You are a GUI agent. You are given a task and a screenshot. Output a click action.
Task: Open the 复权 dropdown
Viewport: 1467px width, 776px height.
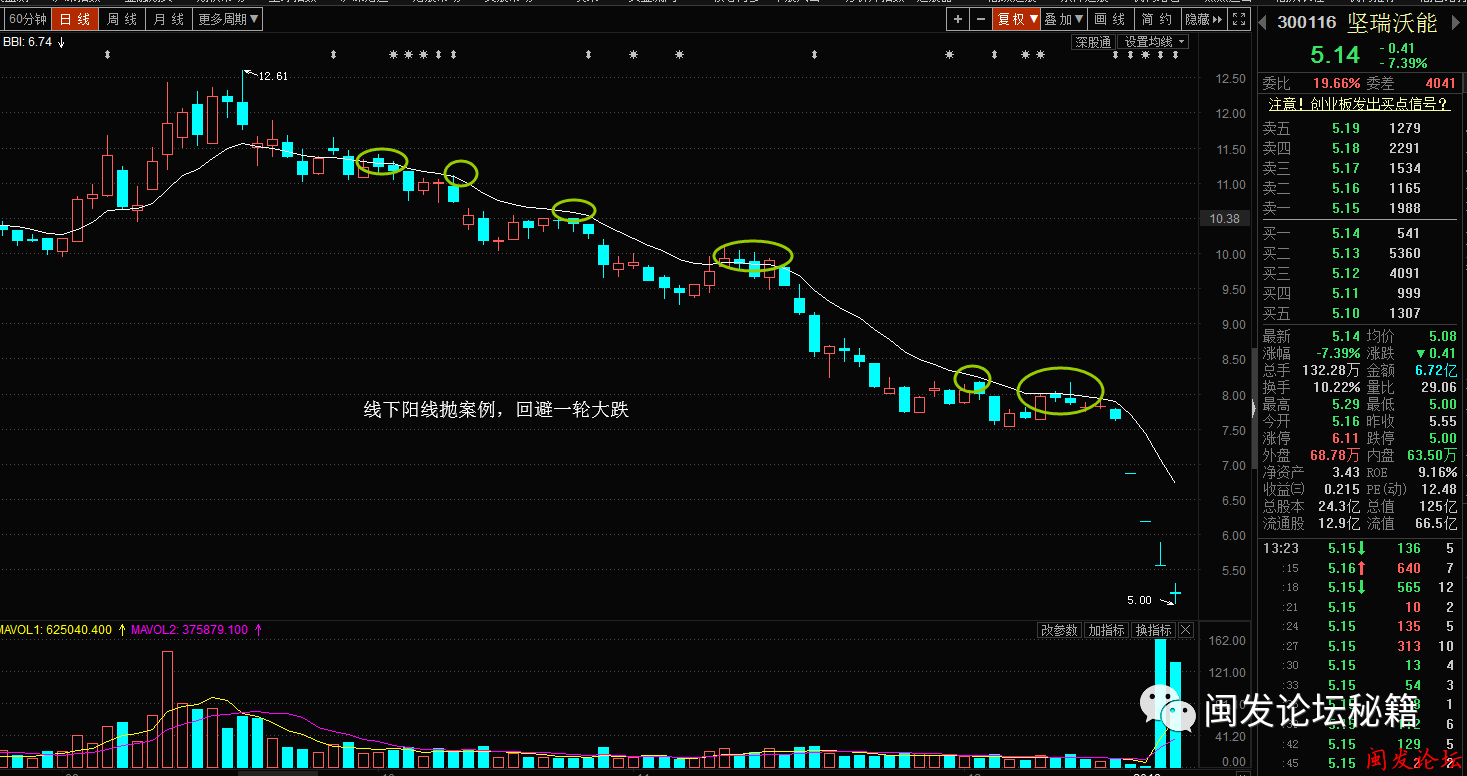(x=1017, y=19)
